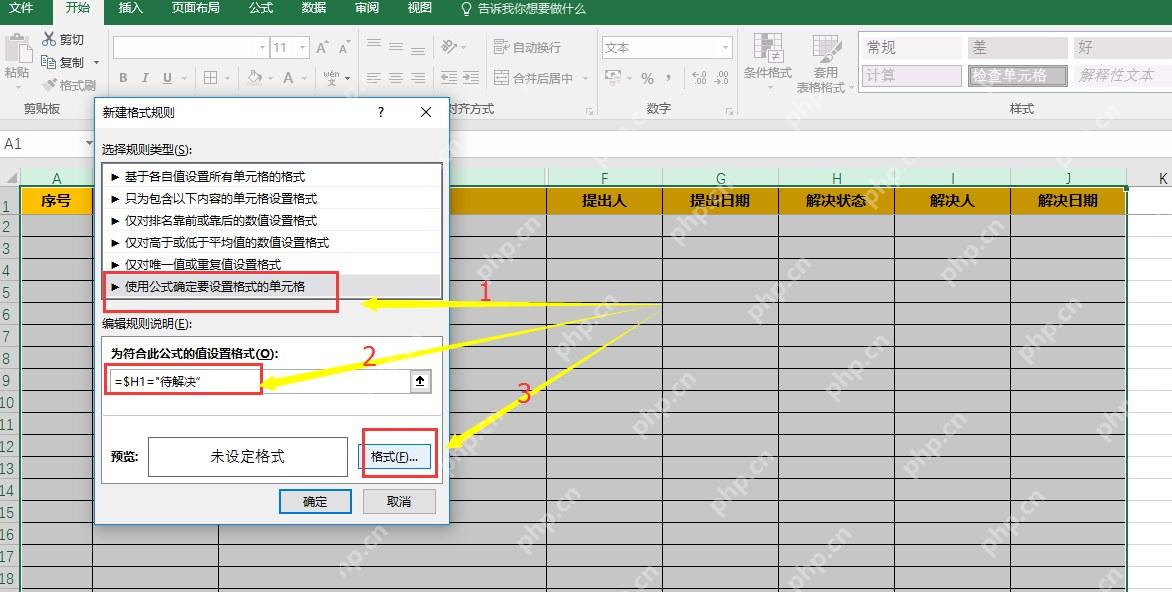Select the Format Painter (格式刷) brush
Viewport: 1172px width, 592px height.
pyautogui.click(x=49, y=84)
